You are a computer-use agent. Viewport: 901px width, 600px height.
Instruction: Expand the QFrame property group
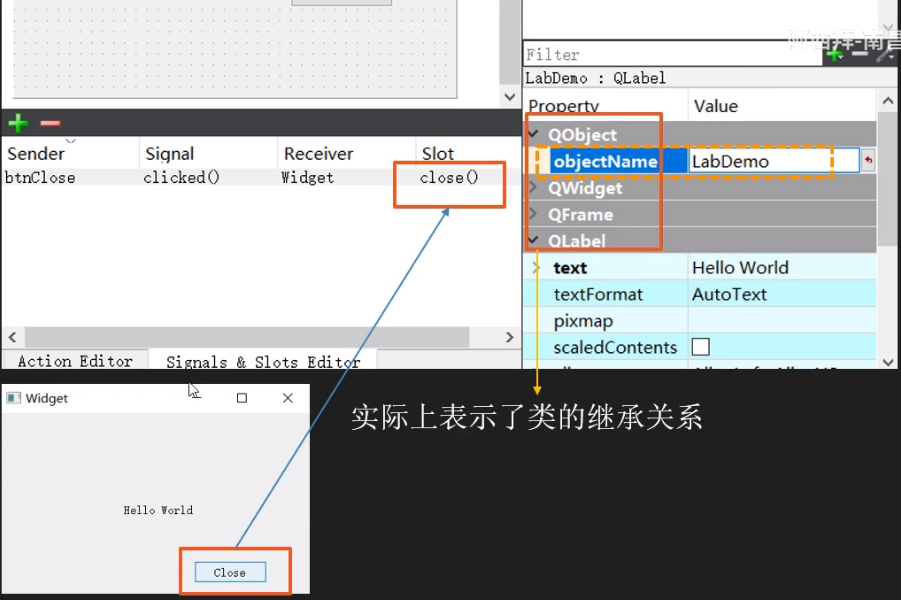coord(534,214)
